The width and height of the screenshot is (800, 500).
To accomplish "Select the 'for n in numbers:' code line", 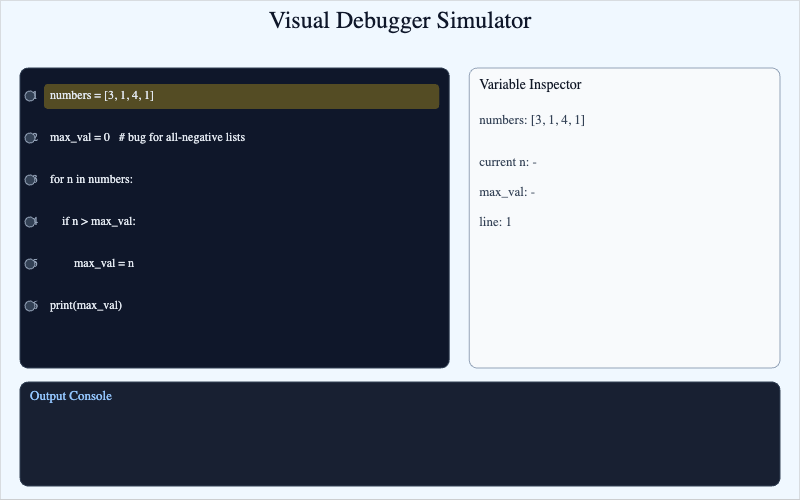I will tap(91, 179).
